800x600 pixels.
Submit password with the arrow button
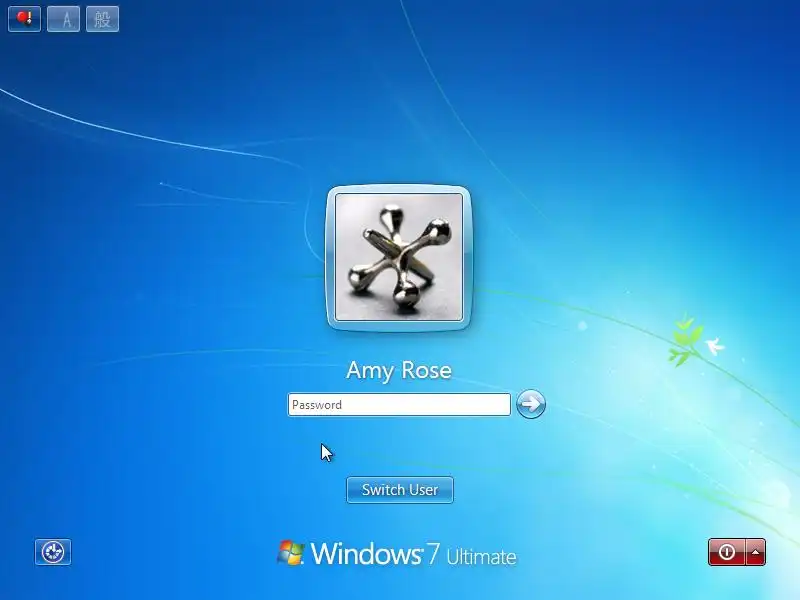pyautogui.click(x=531, y=404)
